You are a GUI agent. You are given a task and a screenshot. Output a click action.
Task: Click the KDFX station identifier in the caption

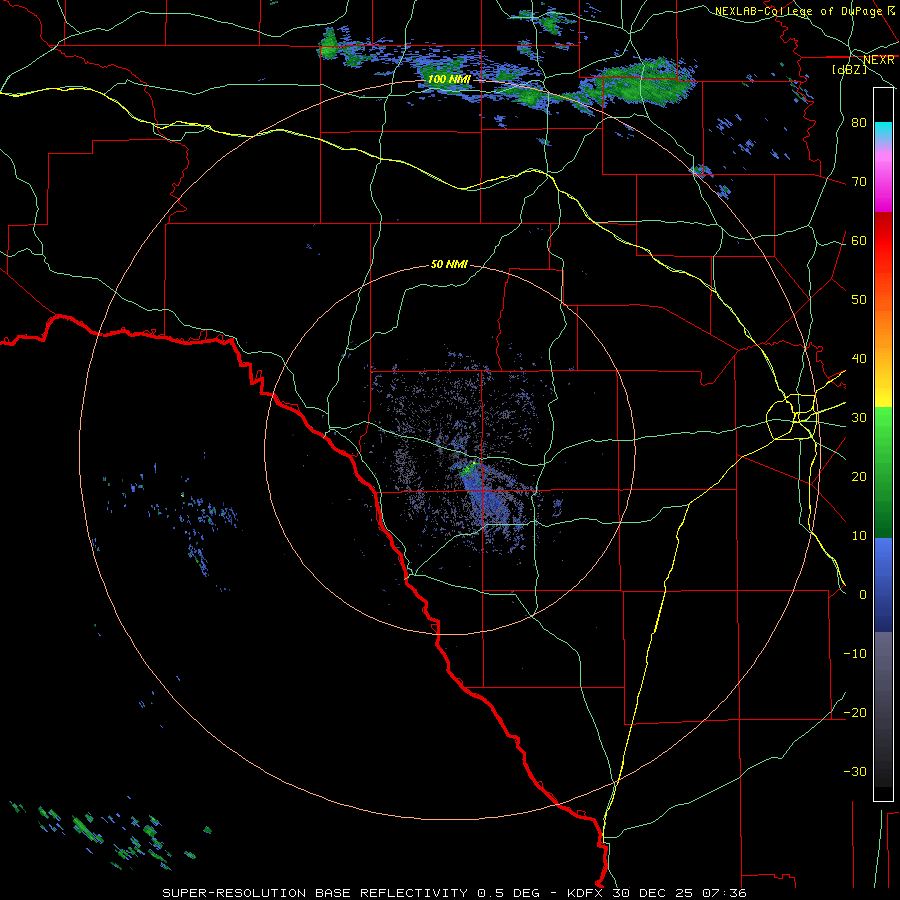point(587,893)
